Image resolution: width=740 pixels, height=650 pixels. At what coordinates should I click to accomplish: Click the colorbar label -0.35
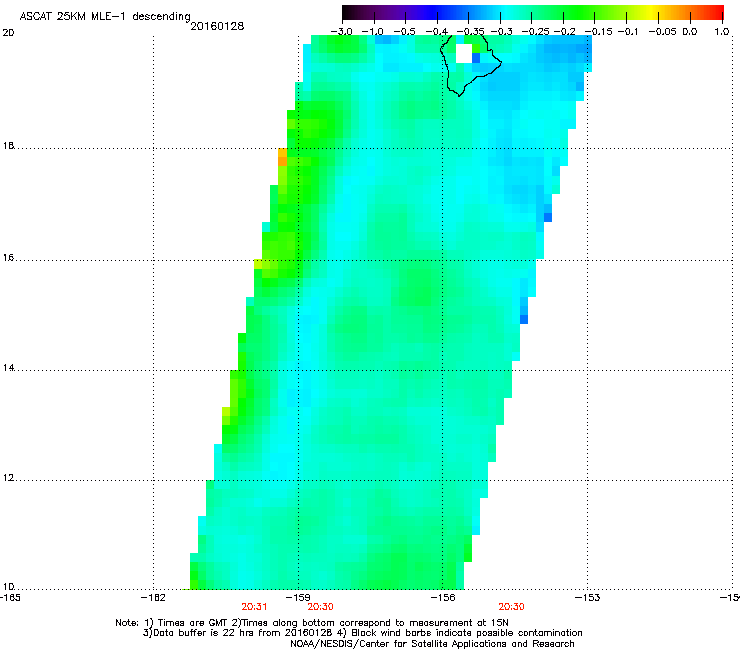(470, 32)
